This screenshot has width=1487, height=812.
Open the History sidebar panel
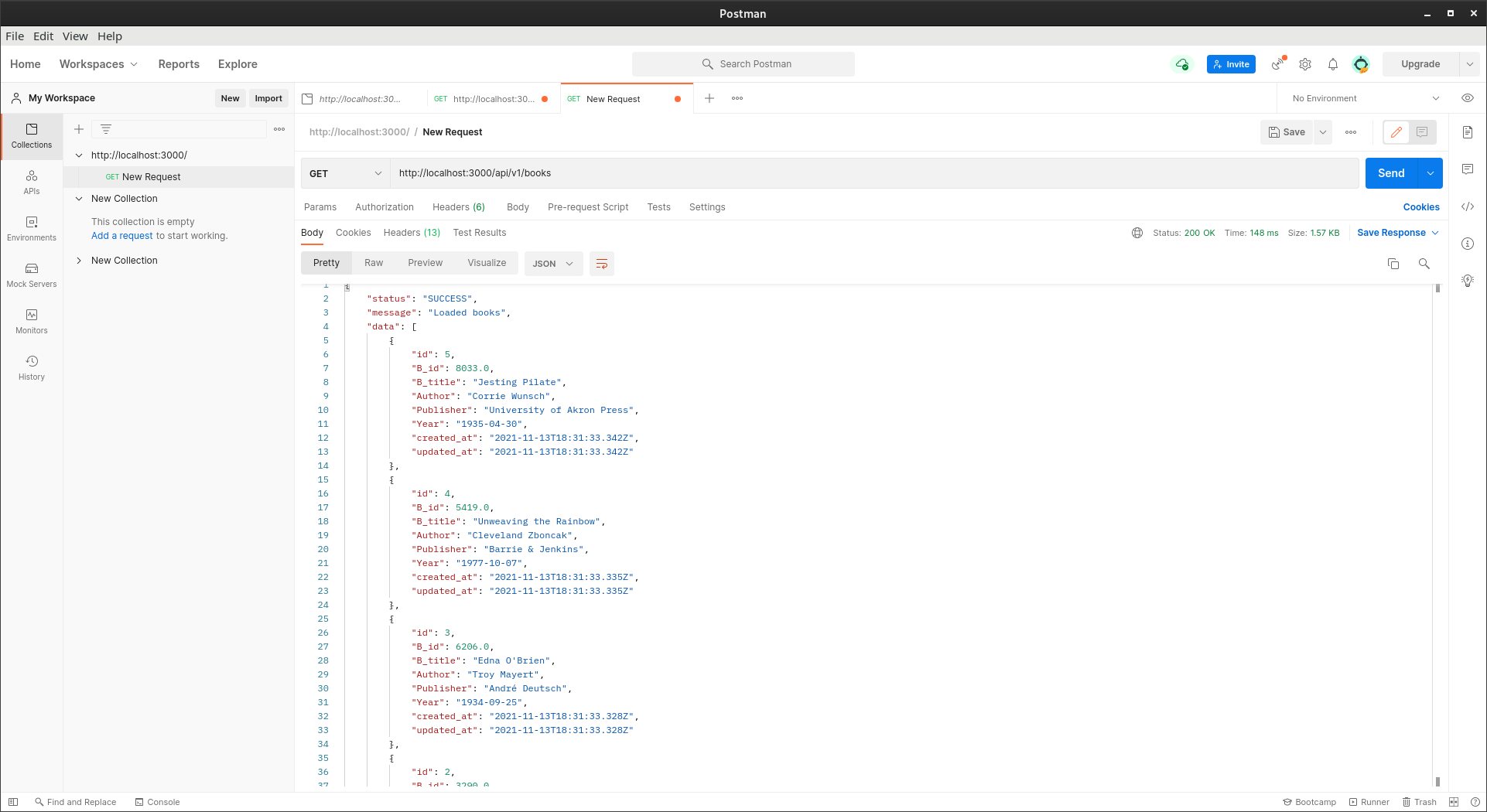(32, 368)
